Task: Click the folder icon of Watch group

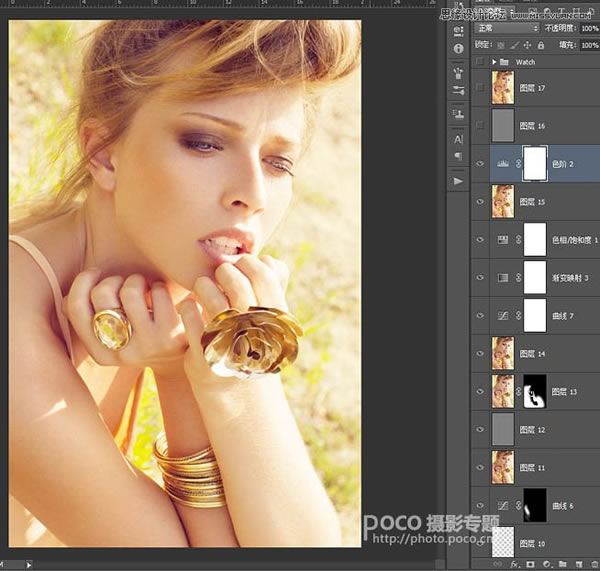Action: [504, 62]
